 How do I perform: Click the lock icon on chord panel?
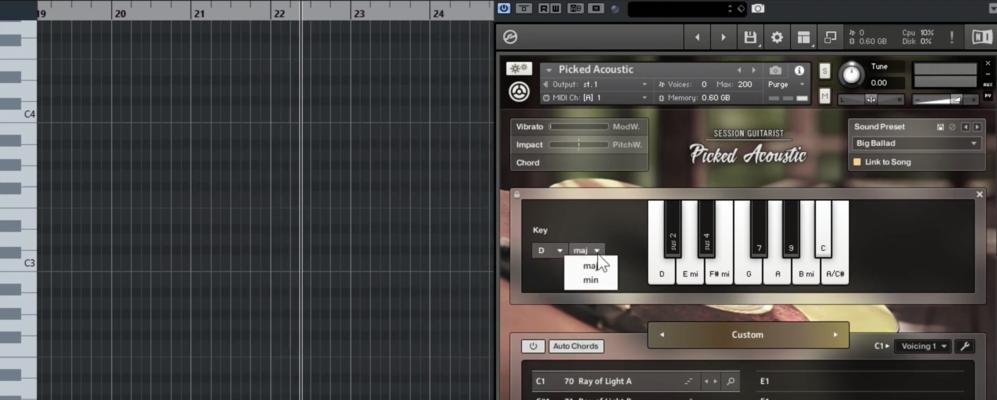pyautogui.click(x=516, y=195)
